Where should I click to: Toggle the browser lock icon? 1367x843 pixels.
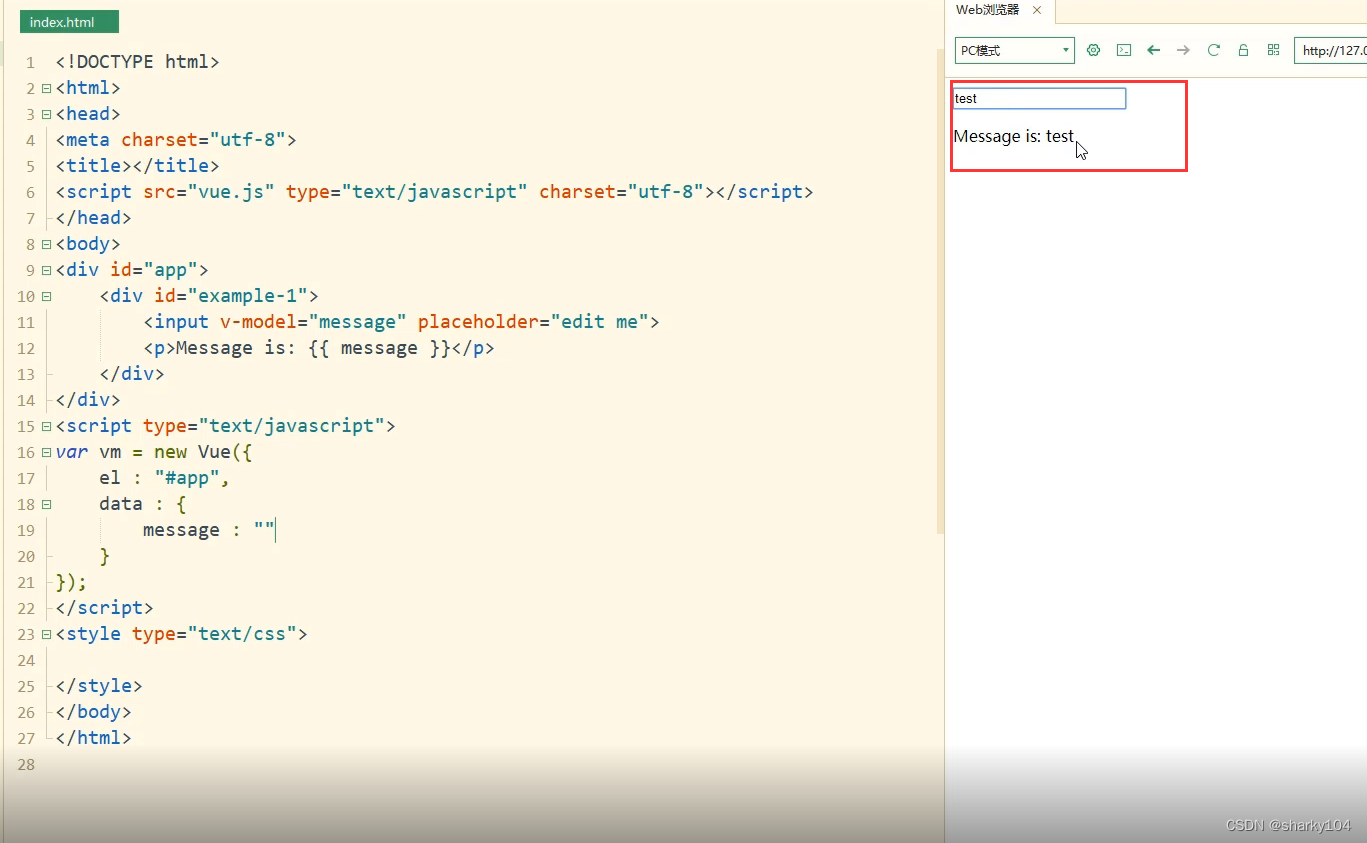click(x=1243, y=50)
